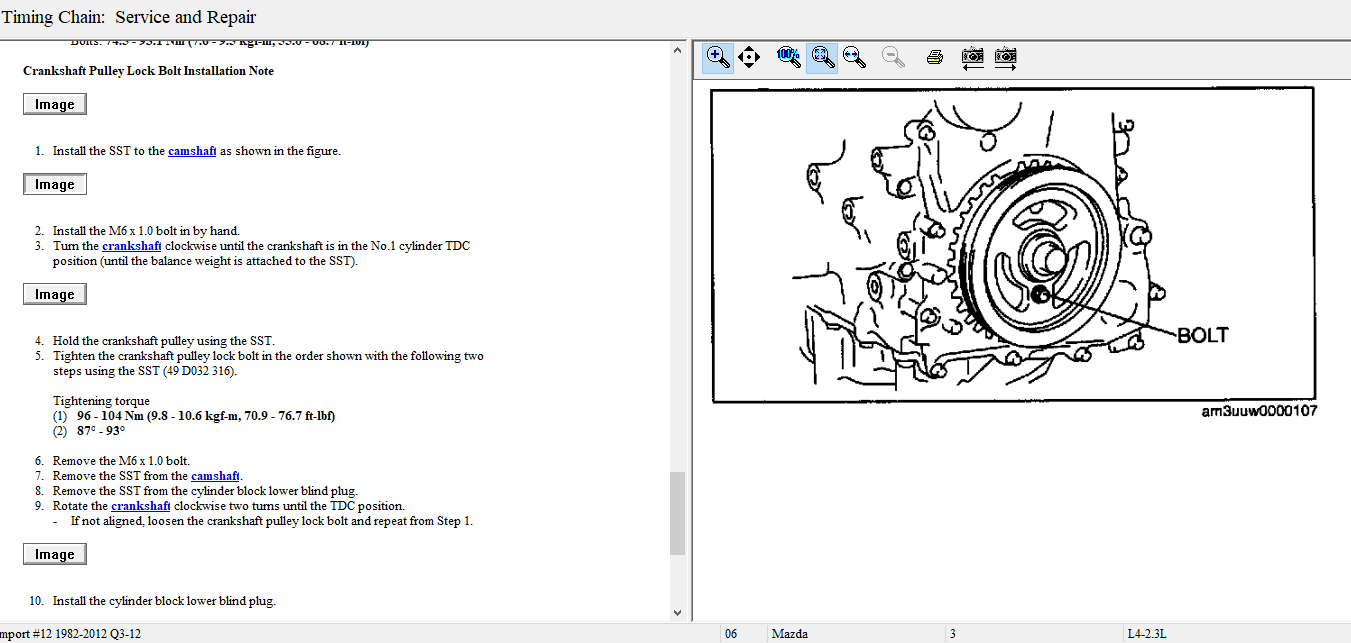Follow the crankshaft link in step 9
Viewport: 1351px width, 643px height.
pyautogui.click(x=141, y=506)
